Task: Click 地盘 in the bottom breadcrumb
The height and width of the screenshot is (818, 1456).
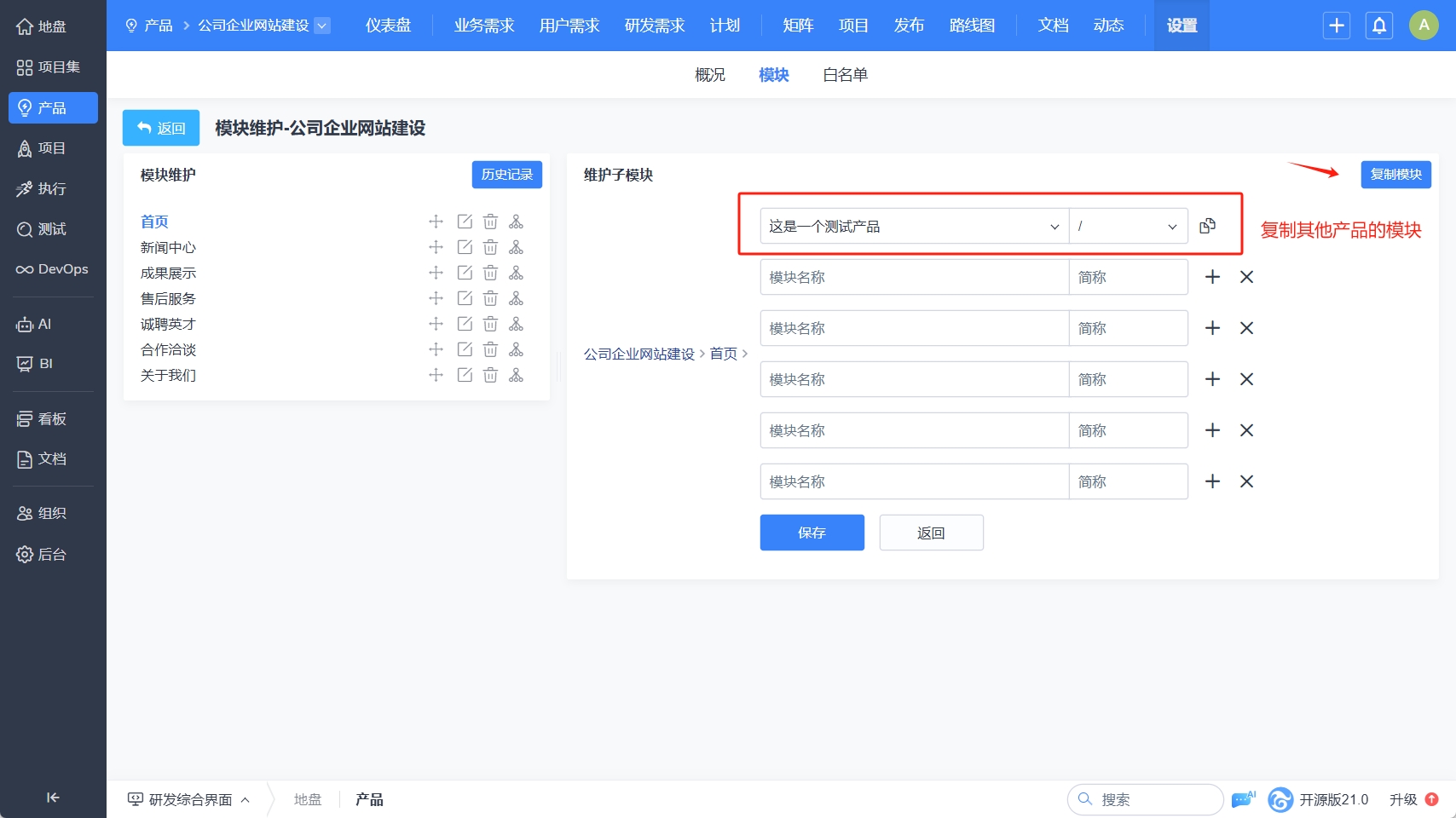Action: pyautogui.click(x=308, y=799)
